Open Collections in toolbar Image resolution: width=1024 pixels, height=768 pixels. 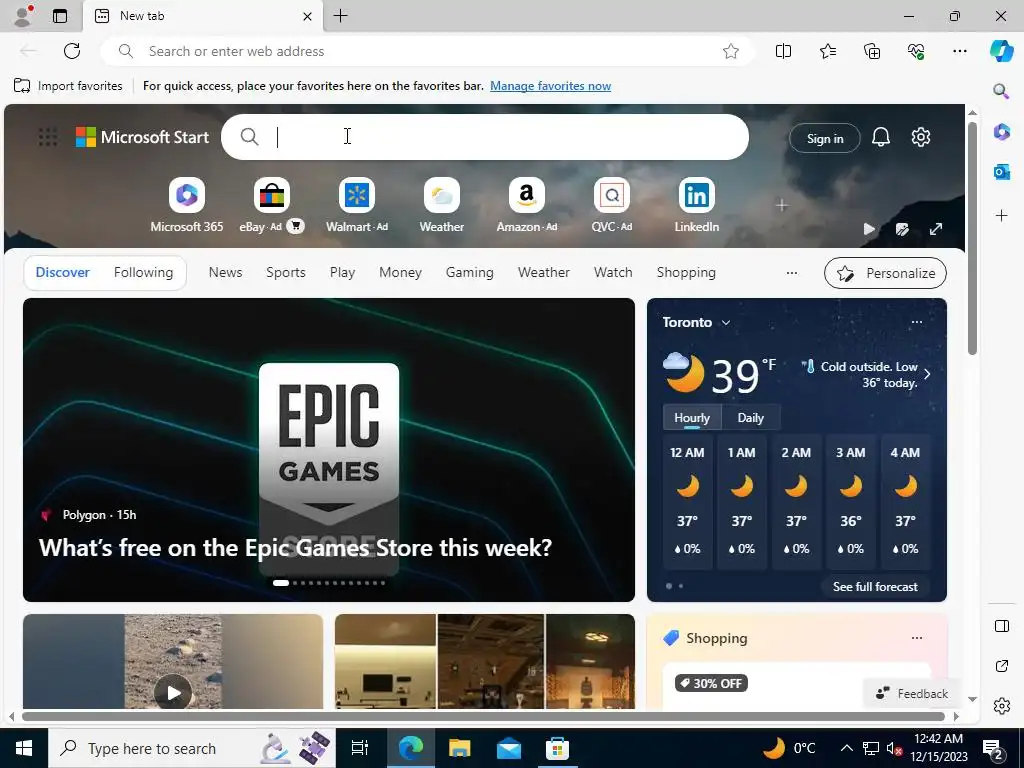point(872,51)
